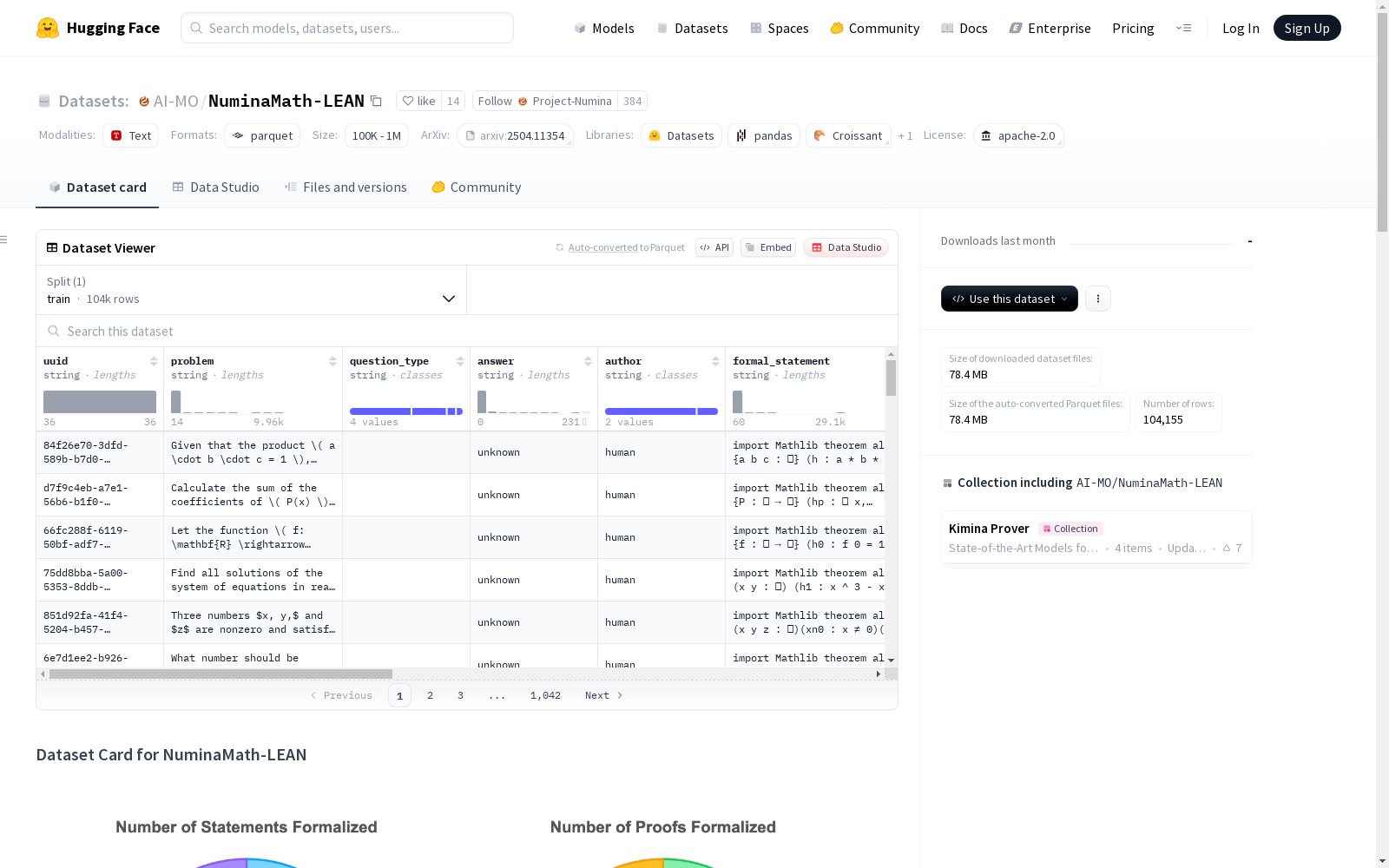This screenshot has width=1389, height=868.
Task: Click the page vertical scrollbar
Action: point(1382,122)
